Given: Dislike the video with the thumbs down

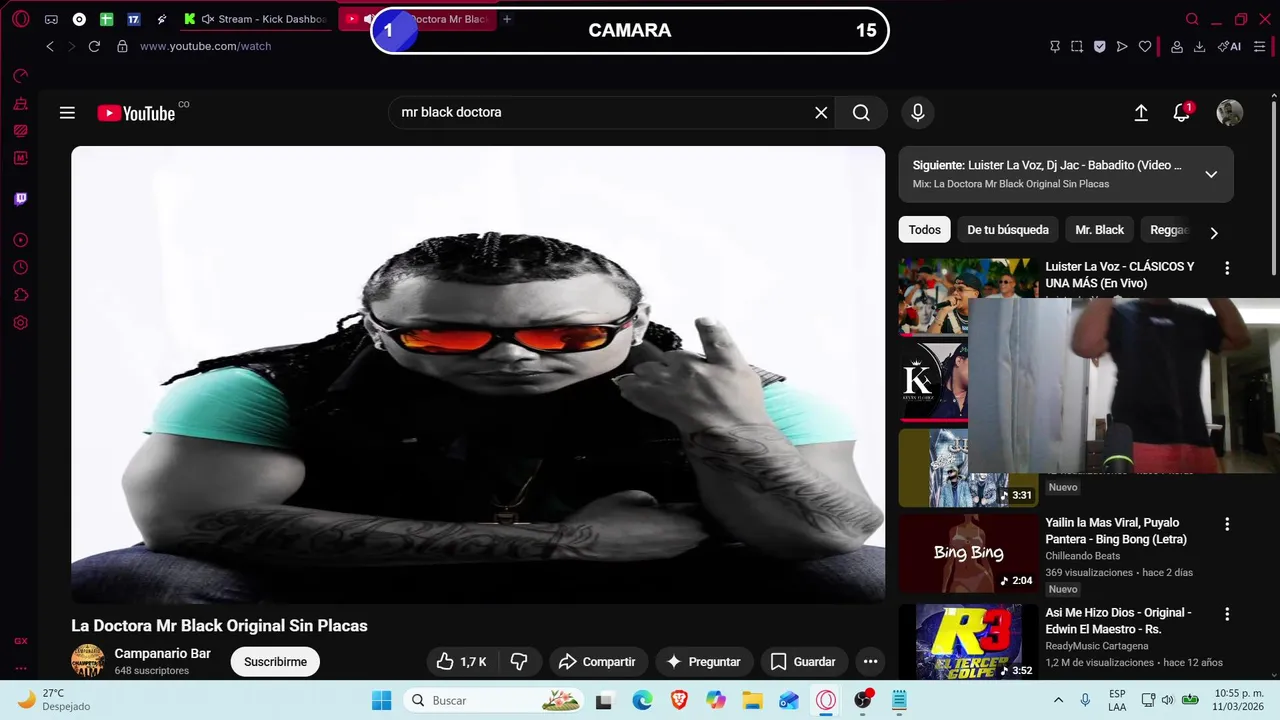Looking at the screenshot, I should [x=519, y=662].
